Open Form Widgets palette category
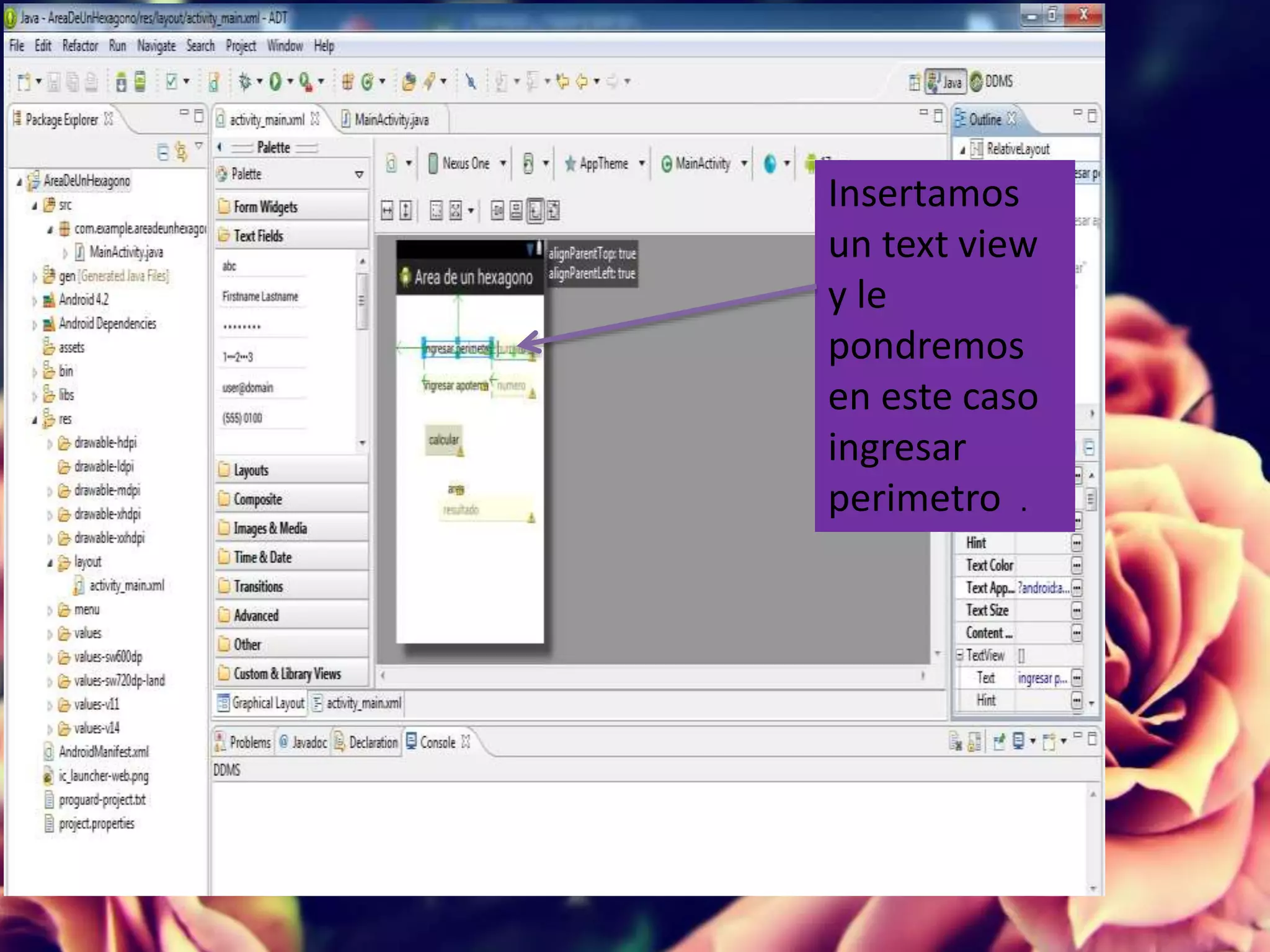 click(x=291, y=207)
